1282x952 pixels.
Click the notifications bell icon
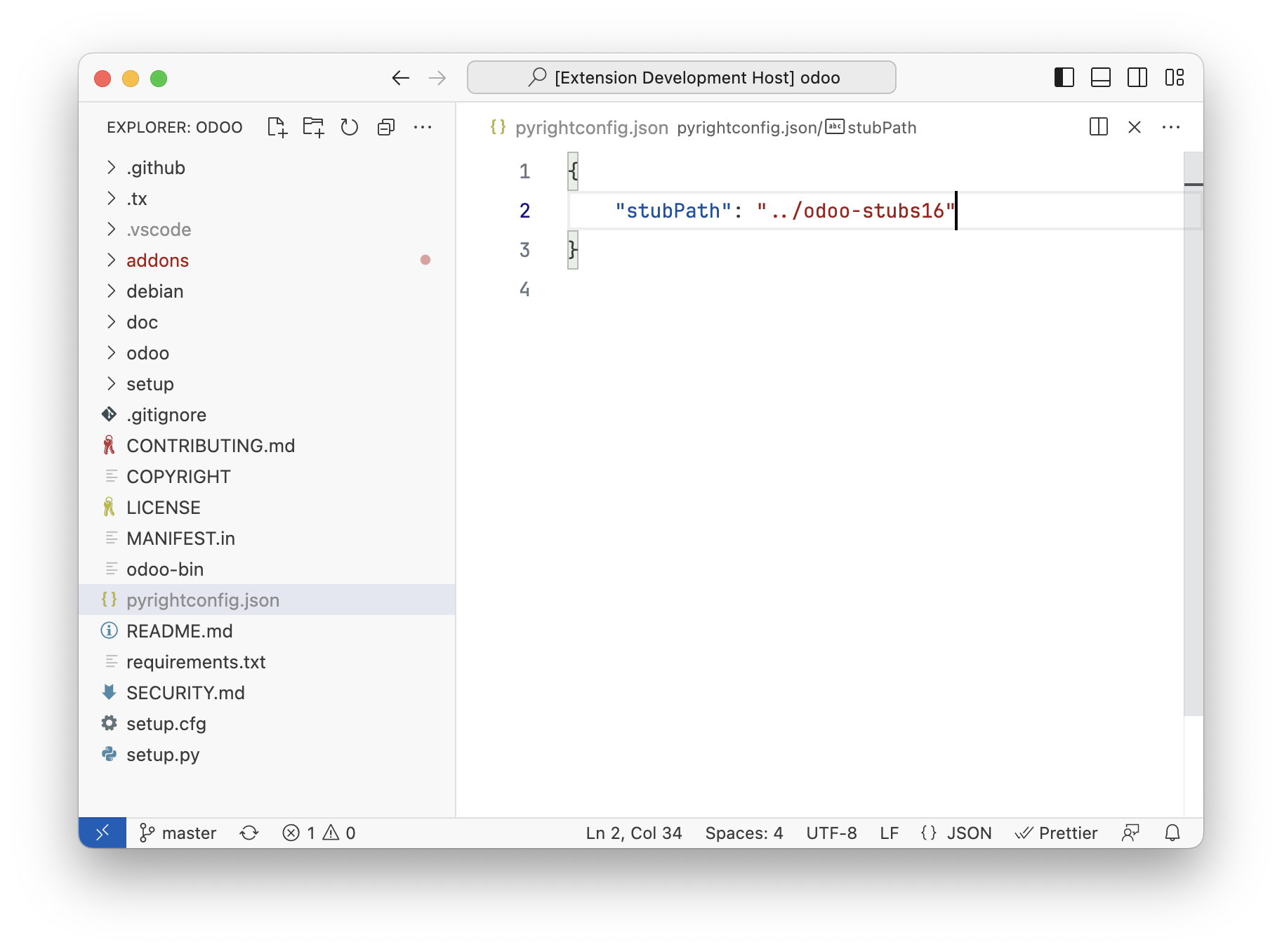pos(1172,833)
